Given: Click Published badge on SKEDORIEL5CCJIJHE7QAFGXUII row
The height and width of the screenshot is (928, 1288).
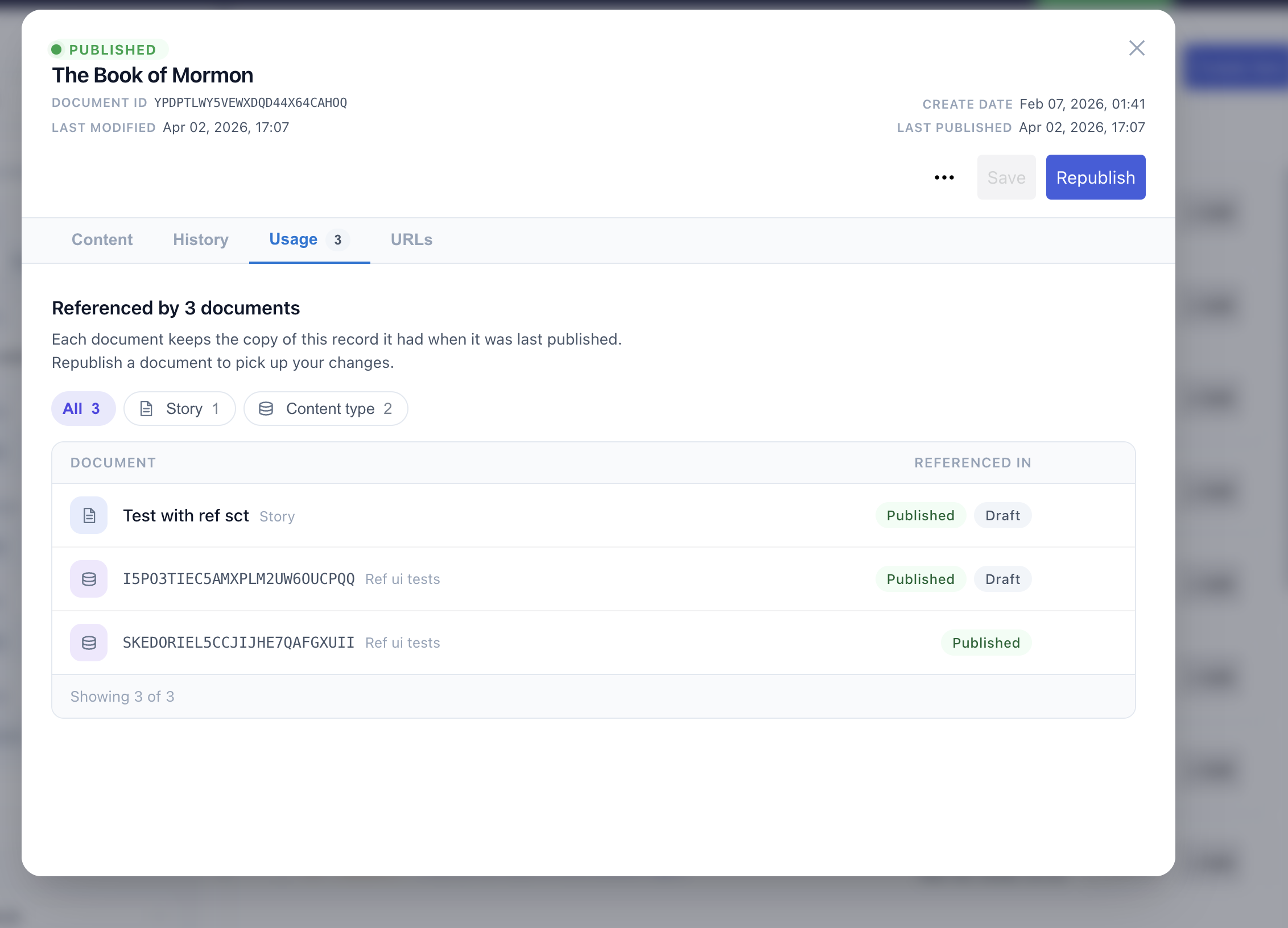Looking at the screenshot, I should coord(986,643).
